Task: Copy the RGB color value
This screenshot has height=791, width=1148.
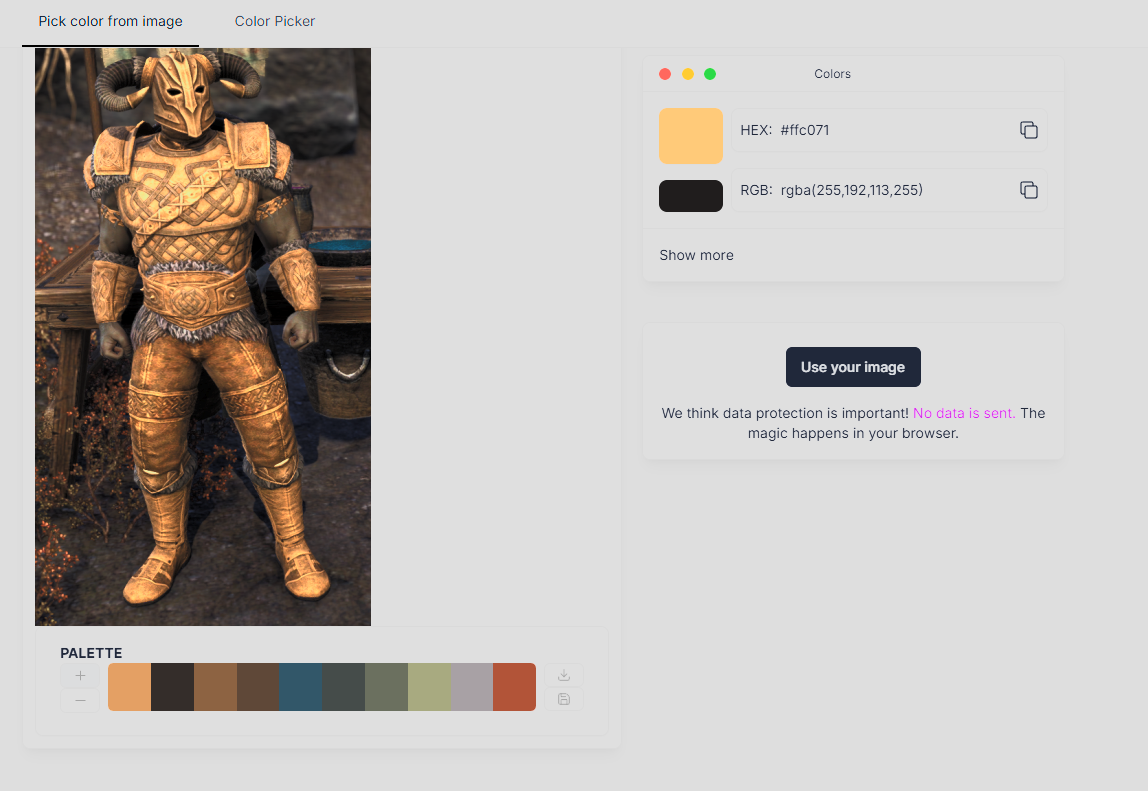Action: click(1029, 190)
